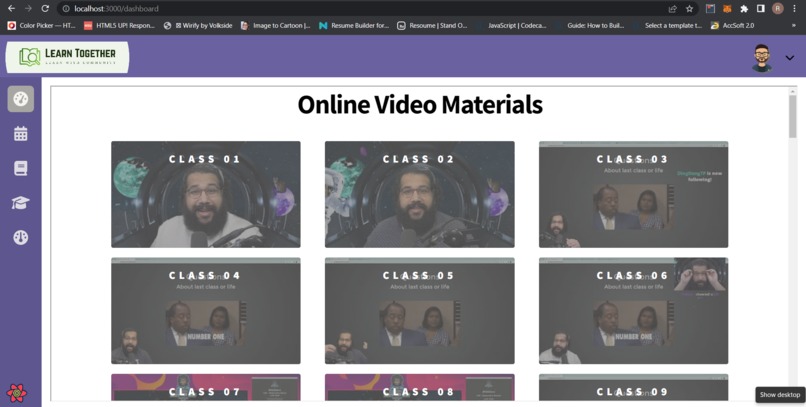This screenshot has height=407, width=806.
Task: Open the Class 07 video thumbnail
Action: (206, 387)
